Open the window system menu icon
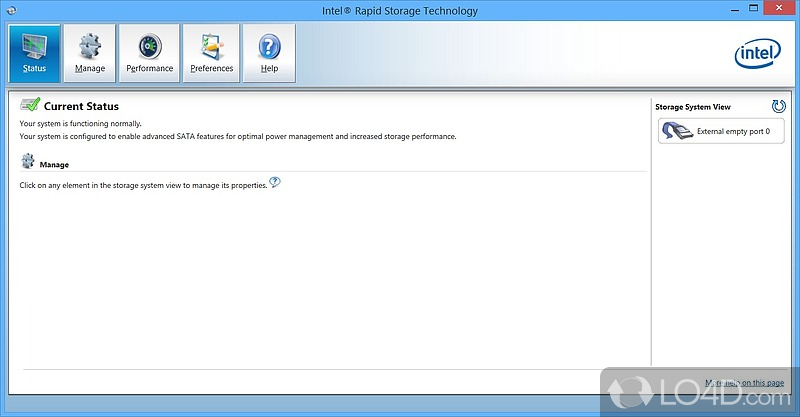The width and height of the screenshot is (800, 417). point(11,10)
